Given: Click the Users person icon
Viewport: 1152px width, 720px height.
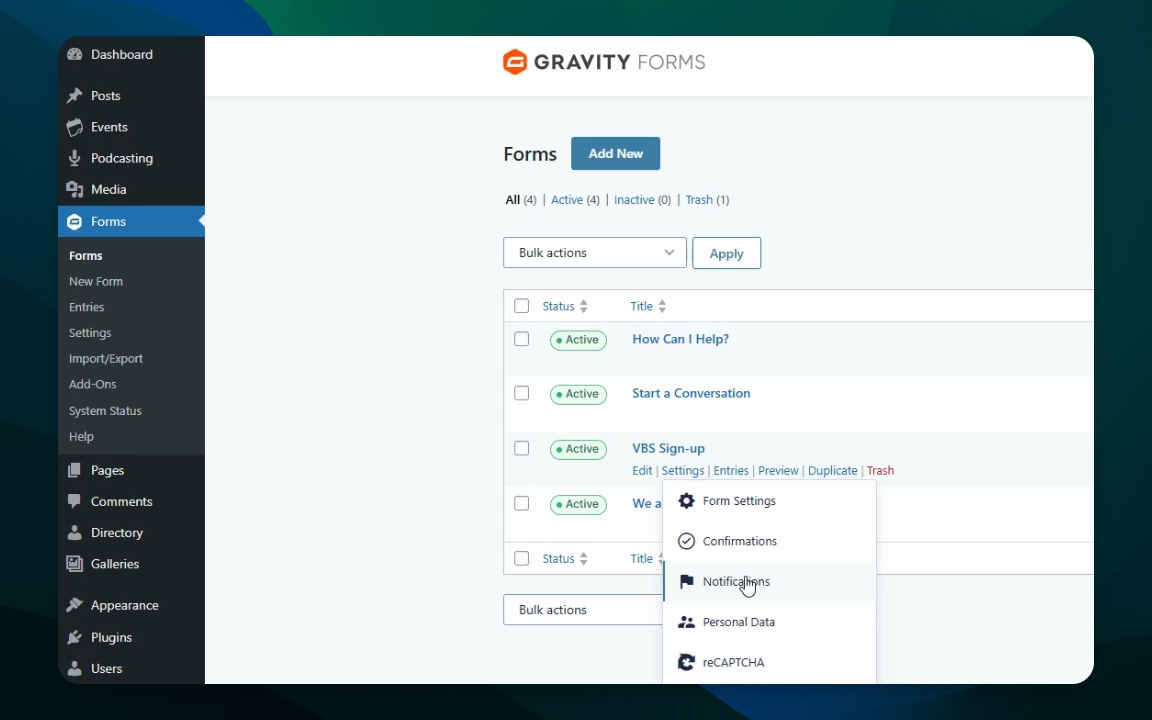Looking at the screenshot, I should (74, 669).
